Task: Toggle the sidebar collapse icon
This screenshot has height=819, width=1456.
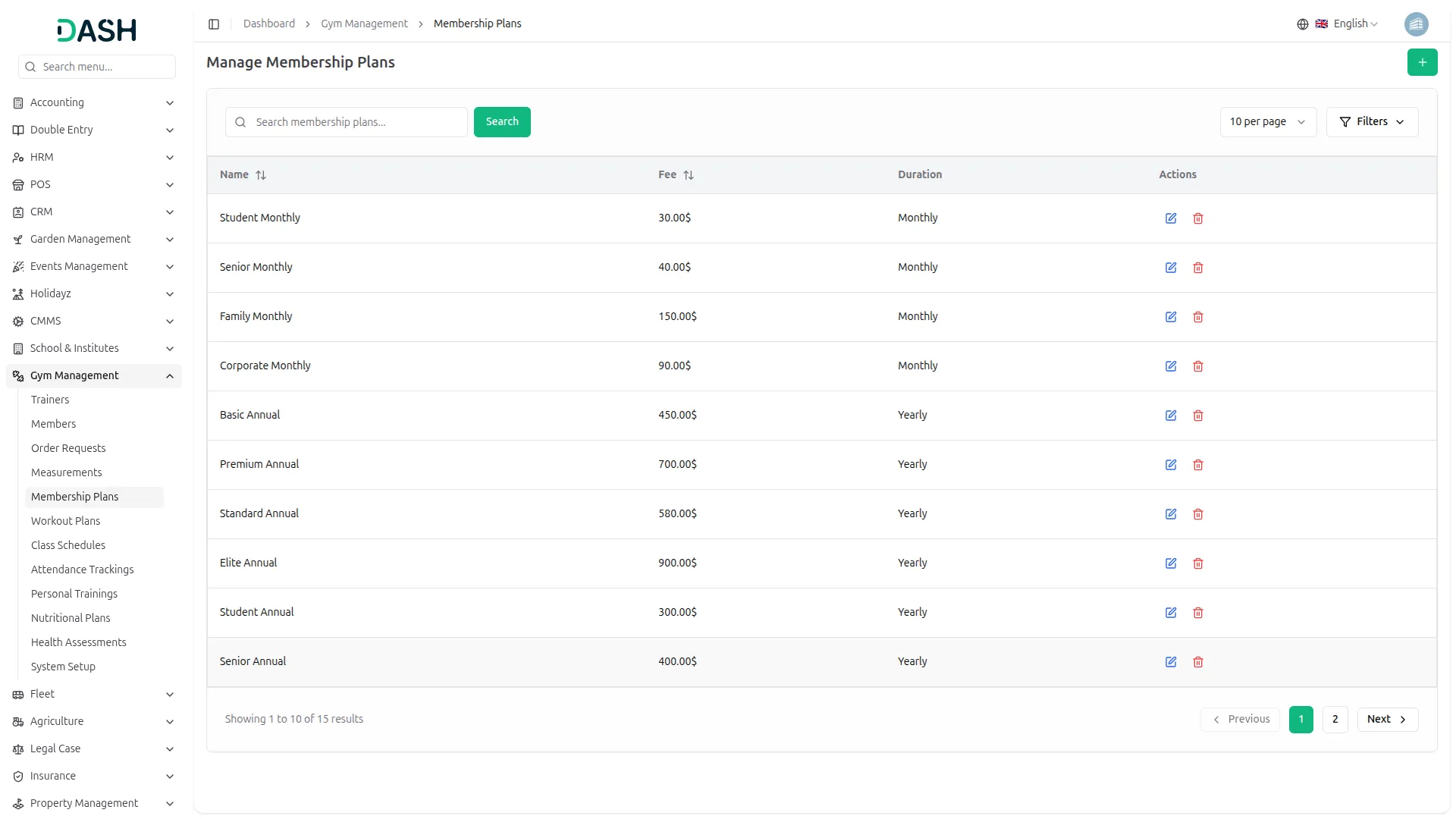Action: [214, 24]
